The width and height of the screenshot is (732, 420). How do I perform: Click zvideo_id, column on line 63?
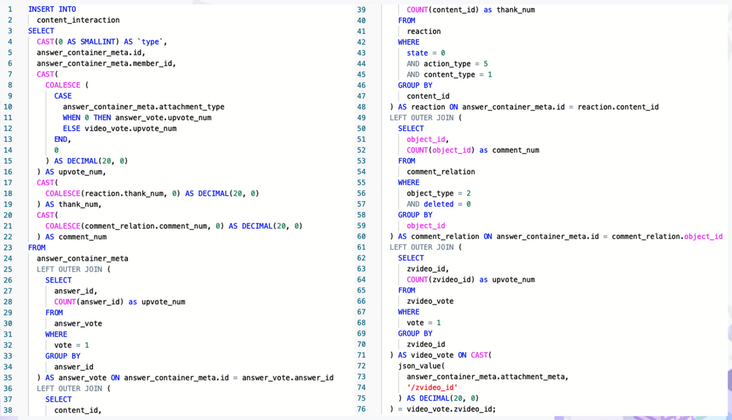[x=428, y=269]
